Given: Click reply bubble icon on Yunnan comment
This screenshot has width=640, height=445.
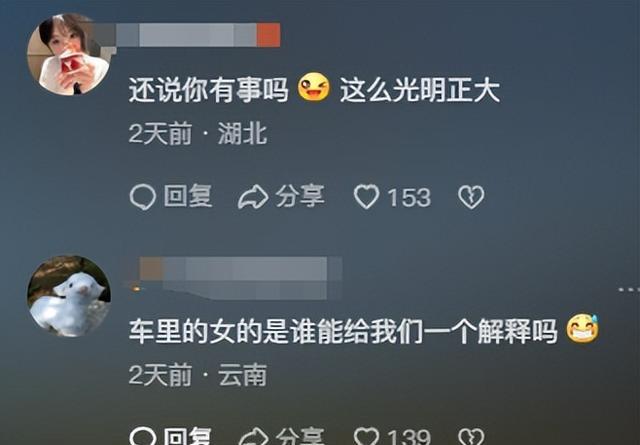Looking at the screenshot, I should click(143, 436).
